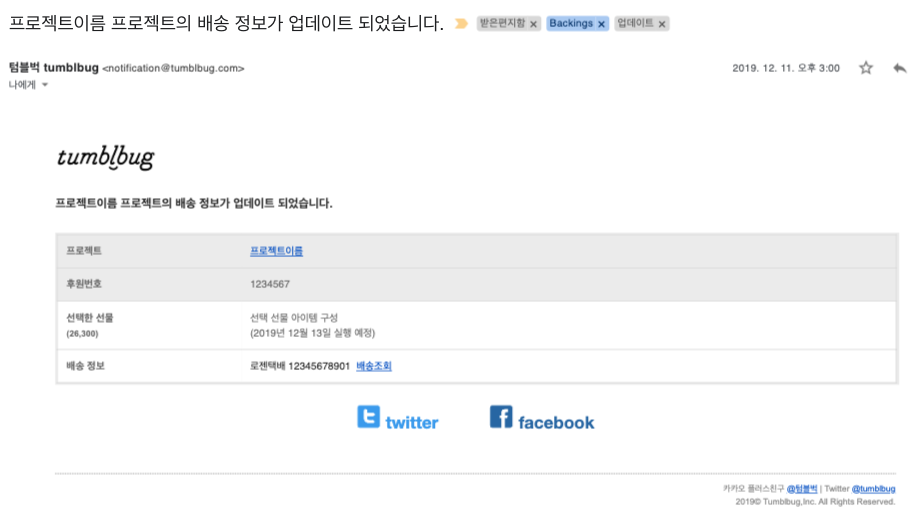This screenshot has width=917, height=527.
Task: Open the 받은편지함 label tag
Action: point(502,23)
